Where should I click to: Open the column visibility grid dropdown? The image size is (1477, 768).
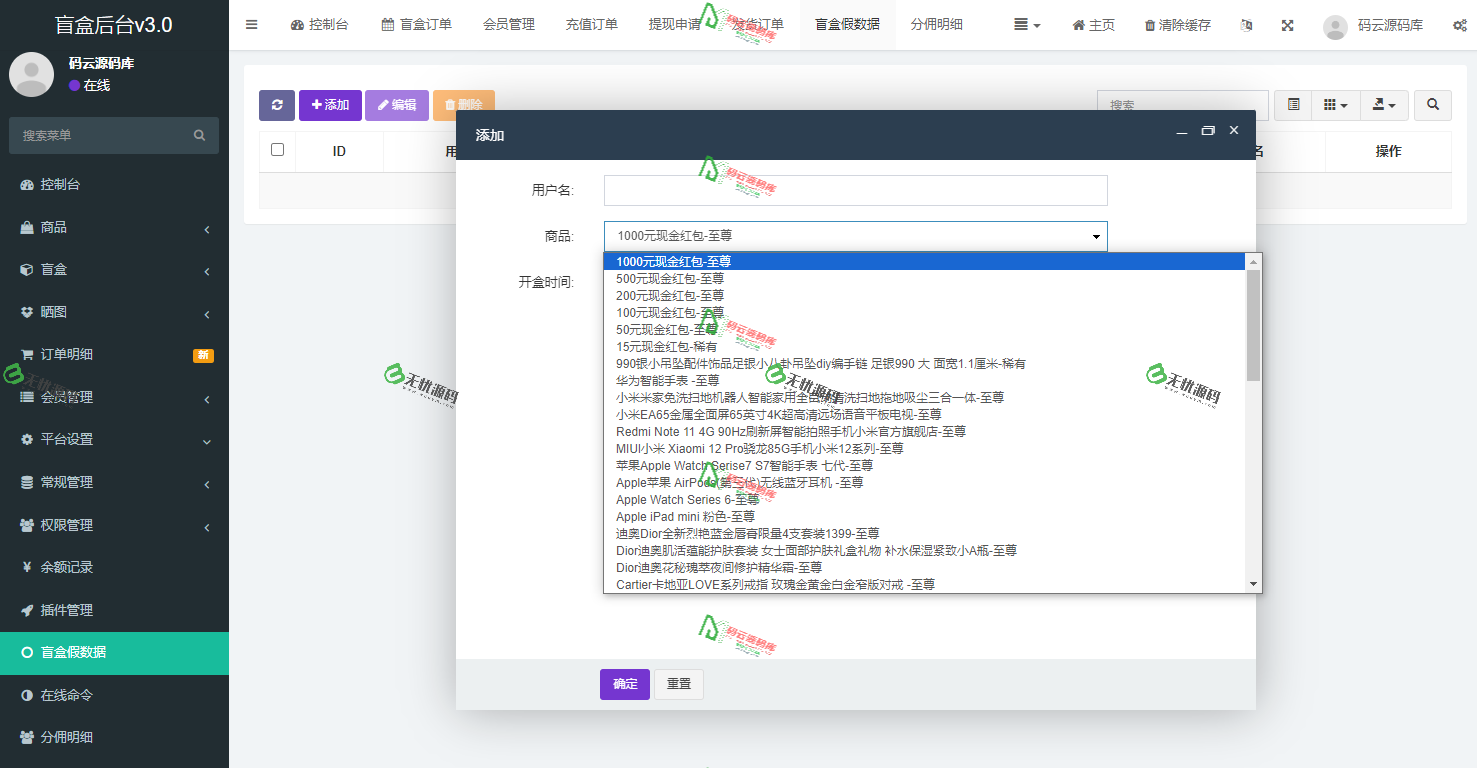(1336, 105)
